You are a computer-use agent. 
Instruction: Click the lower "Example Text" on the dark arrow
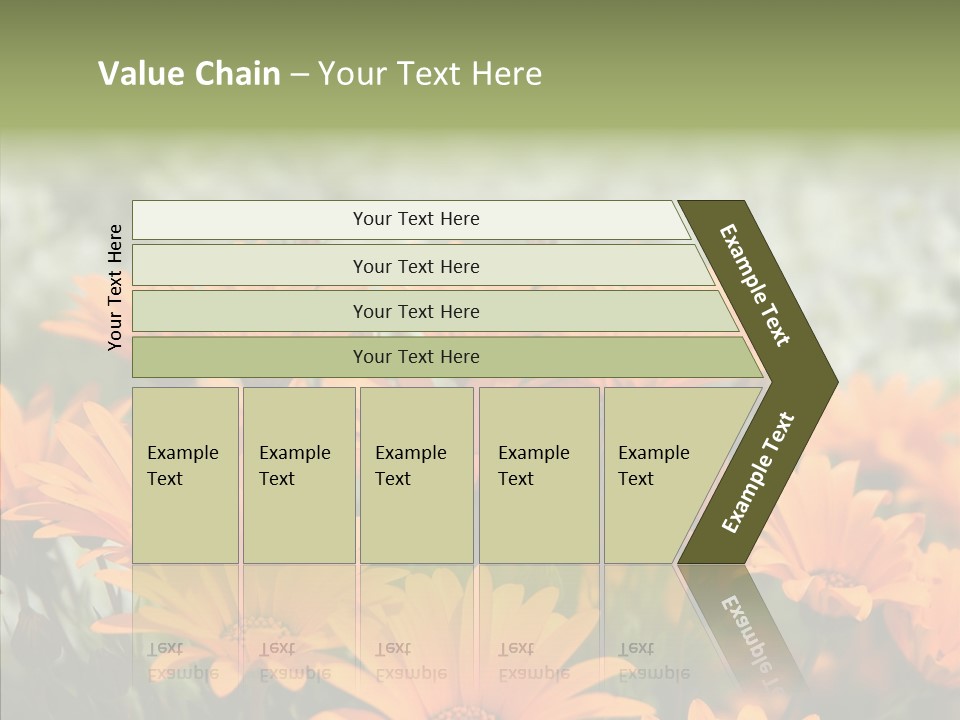(x=758, y=473)
